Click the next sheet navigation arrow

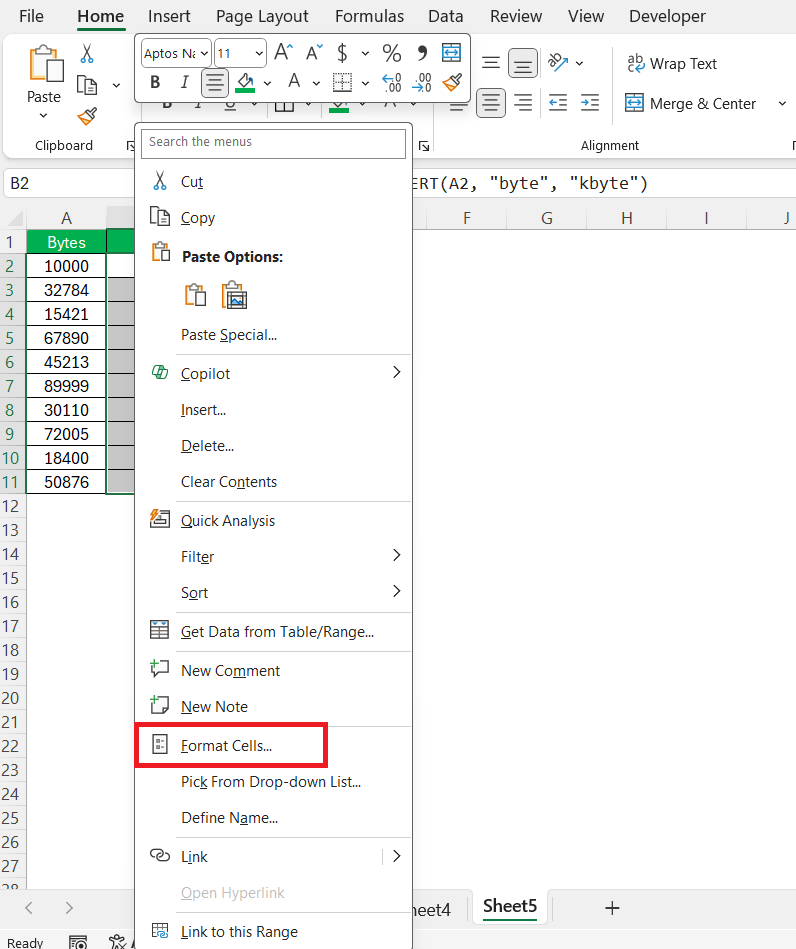coord(69,907)
